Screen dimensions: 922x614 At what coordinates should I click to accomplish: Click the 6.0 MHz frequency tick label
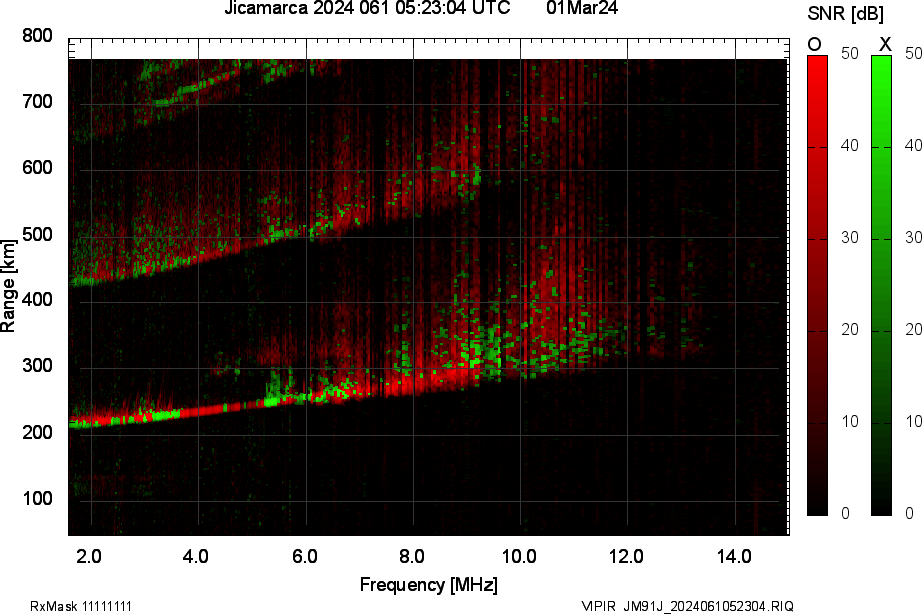(x=305, y=556)
